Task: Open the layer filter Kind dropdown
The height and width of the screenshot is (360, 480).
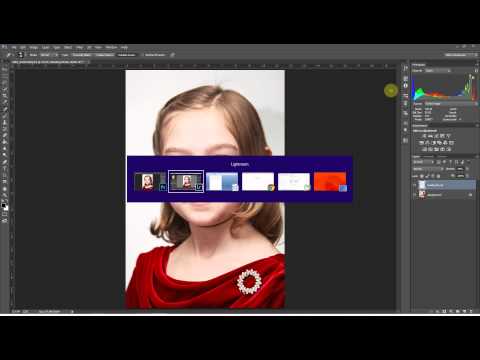Action: pos(423,162)
